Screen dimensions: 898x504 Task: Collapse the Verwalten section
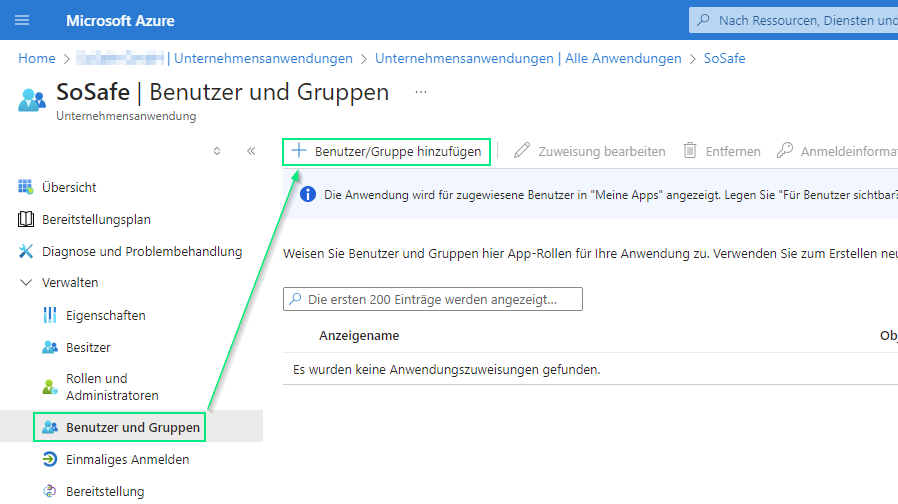(26, 283)
